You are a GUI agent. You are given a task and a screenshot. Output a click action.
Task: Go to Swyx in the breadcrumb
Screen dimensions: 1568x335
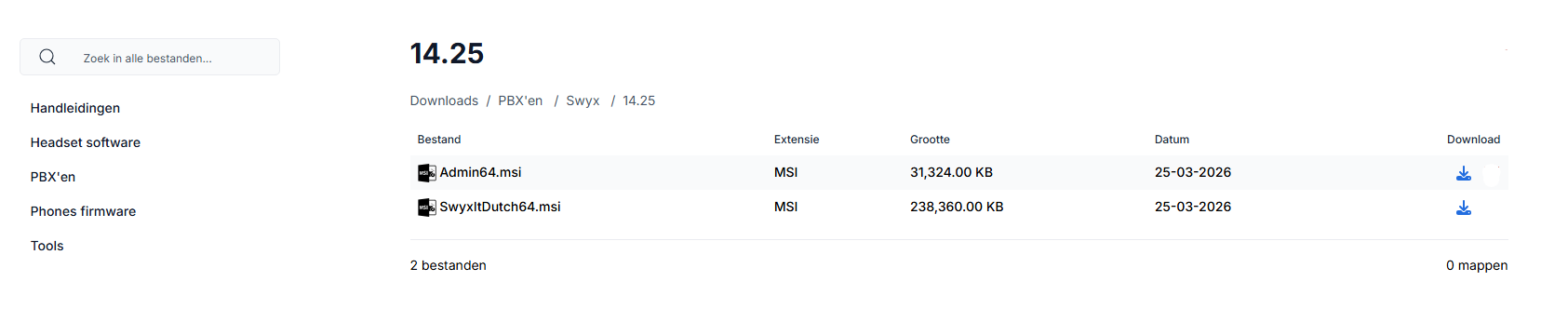(x=583, y=100)
